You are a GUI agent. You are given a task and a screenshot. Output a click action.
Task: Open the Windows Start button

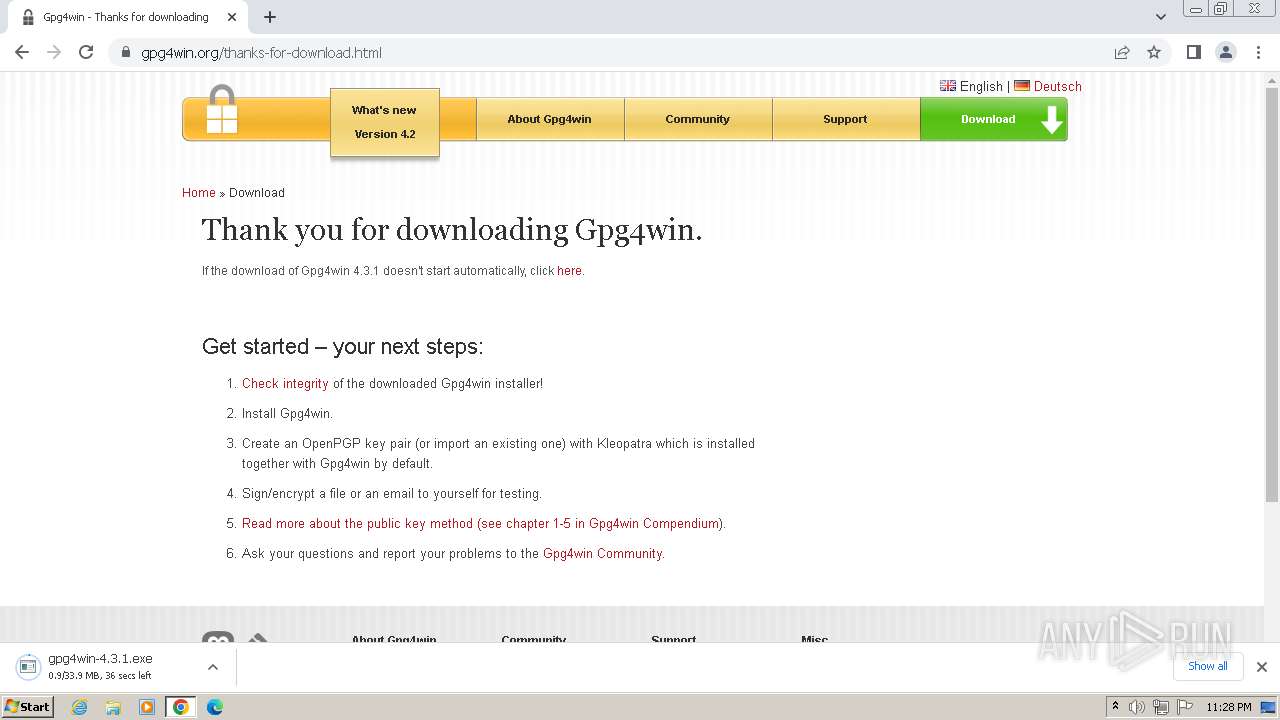[28, 707]
